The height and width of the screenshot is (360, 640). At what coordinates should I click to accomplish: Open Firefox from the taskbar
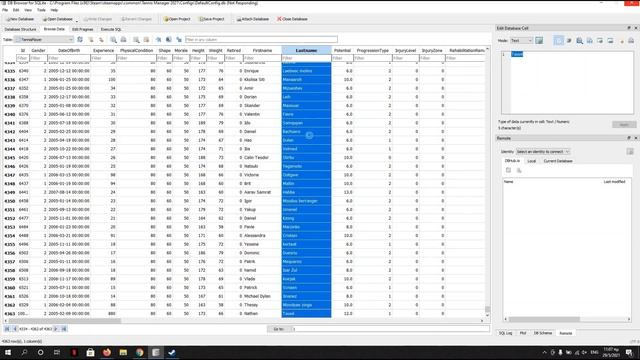(x=107, y=352)
